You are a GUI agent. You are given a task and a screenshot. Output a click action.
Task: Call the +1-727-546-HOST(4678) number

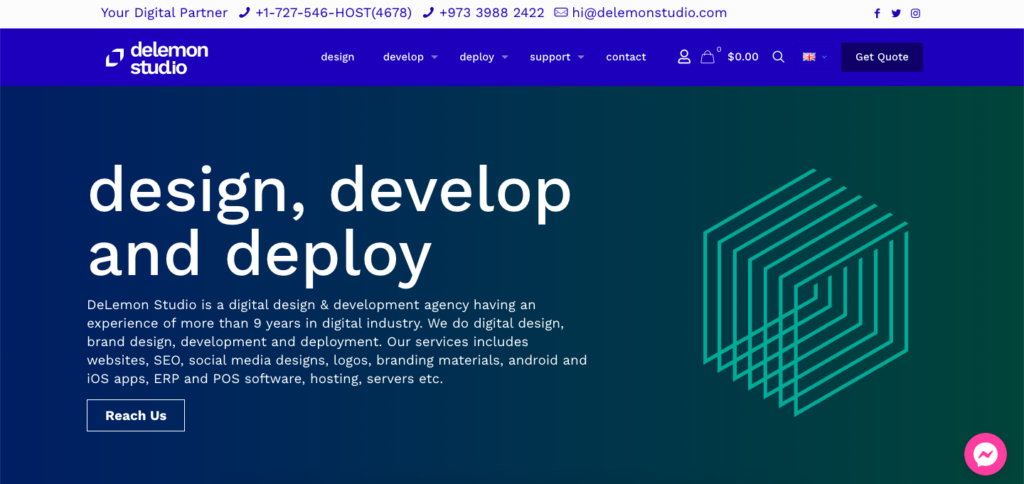334,13
